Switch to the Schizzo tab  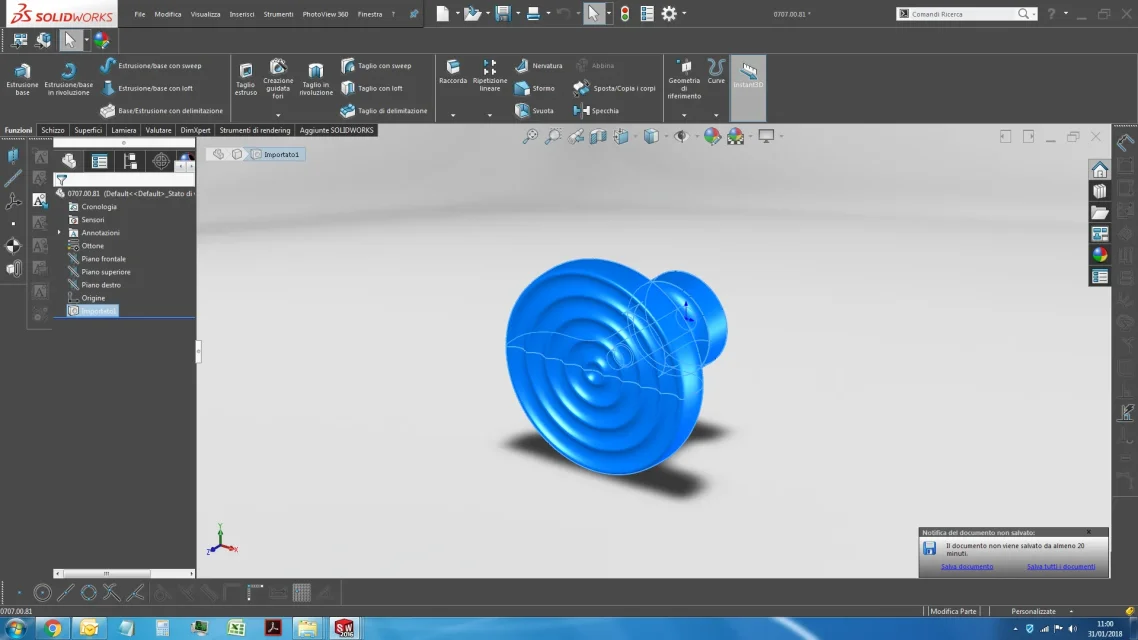point(52,130)
